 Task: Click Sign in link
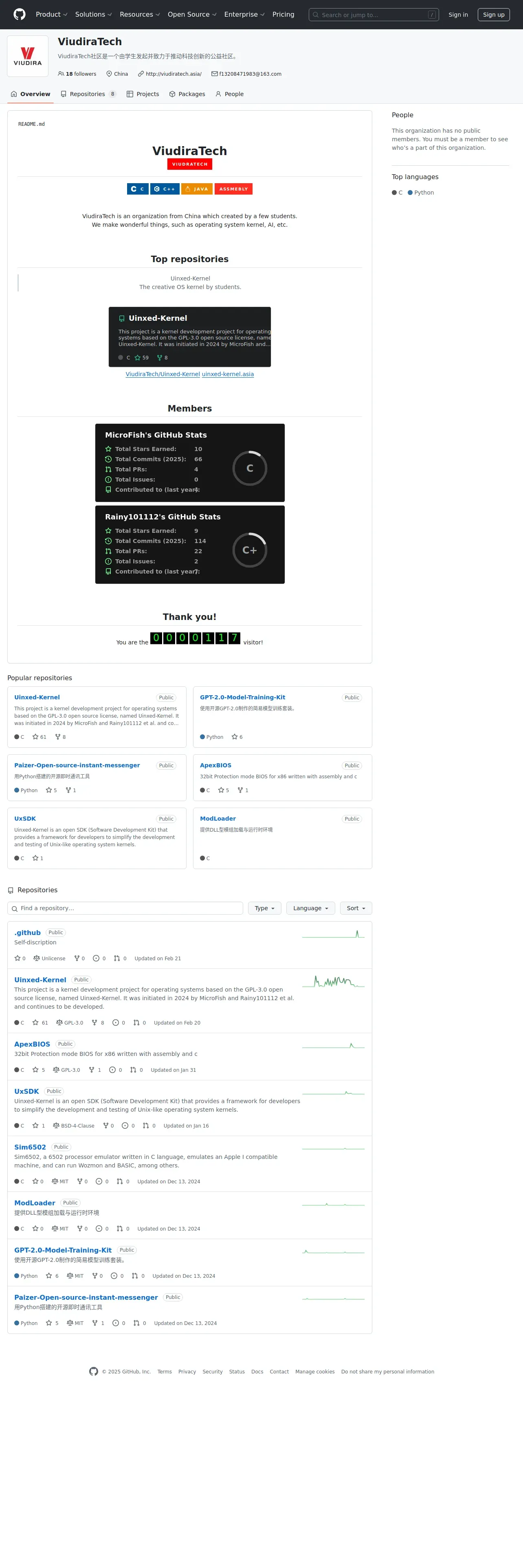coord(458,15)
